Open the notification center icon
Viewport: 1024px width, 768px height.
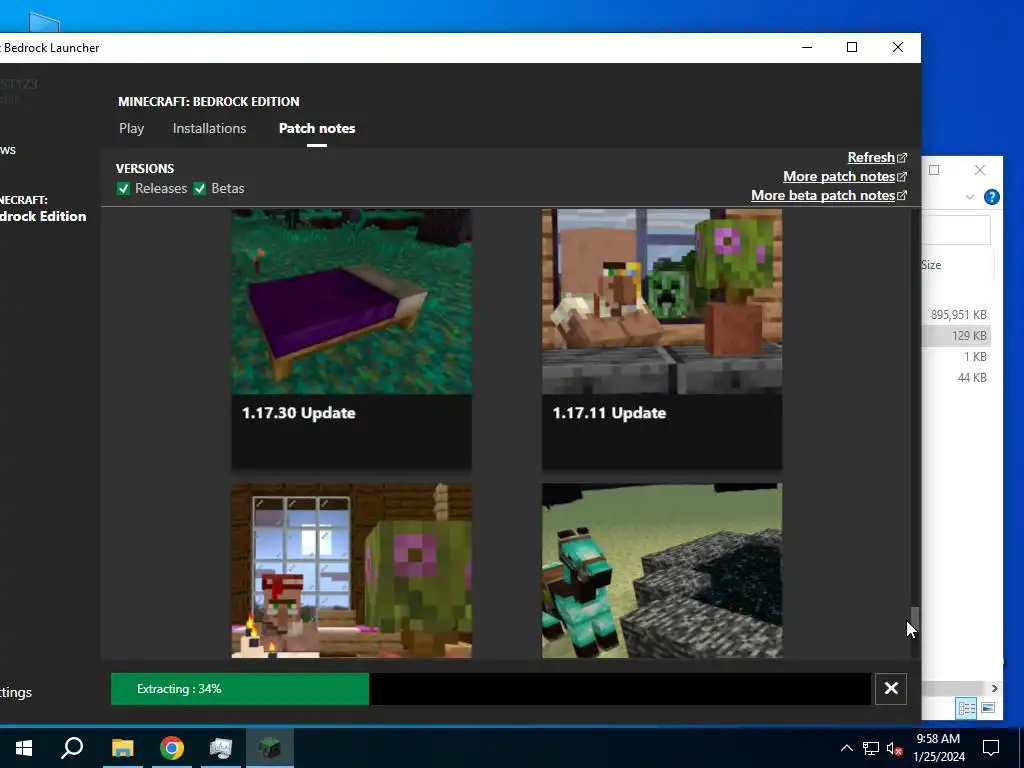click(x=991, y=748)
